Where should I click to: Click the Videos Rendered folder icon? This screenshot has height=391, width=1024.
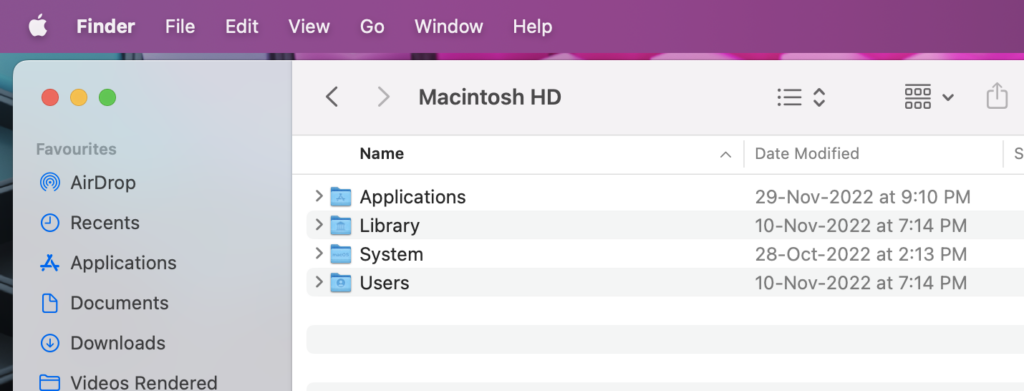(50, 383)
